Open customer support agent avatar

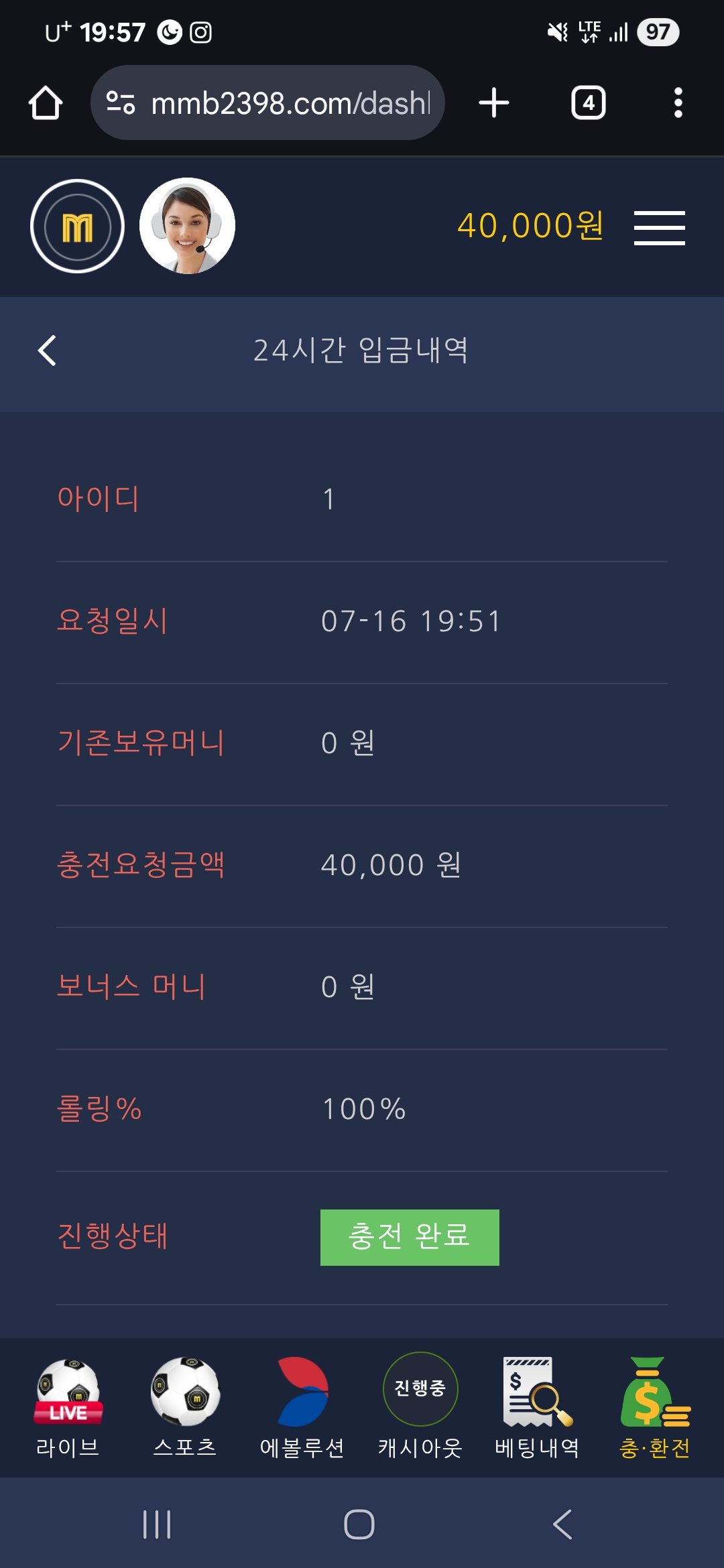[x=187, y=226]
